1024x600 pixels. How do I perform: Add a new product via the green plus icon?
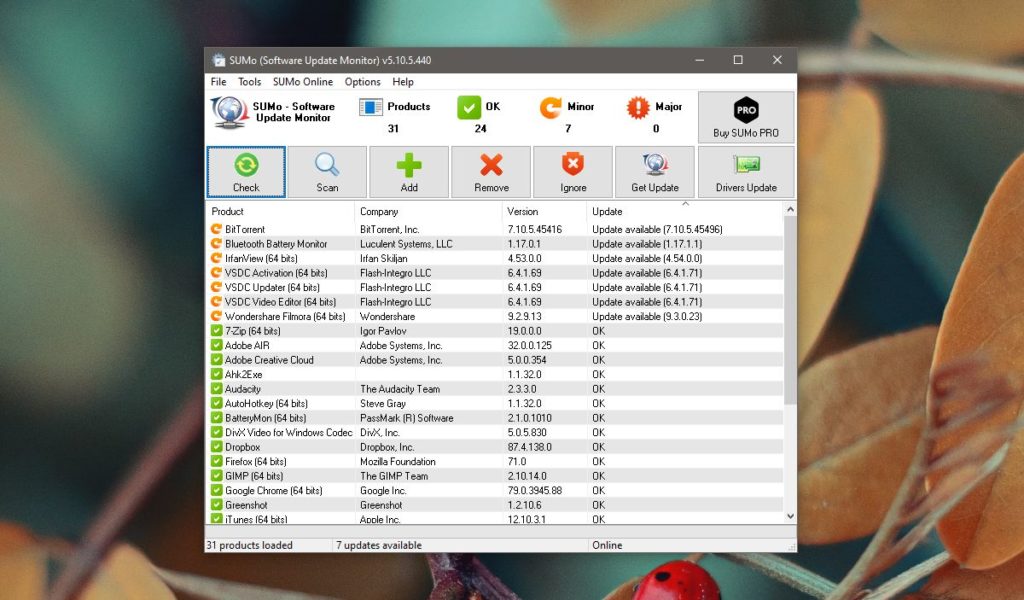[x=409, y=171]
